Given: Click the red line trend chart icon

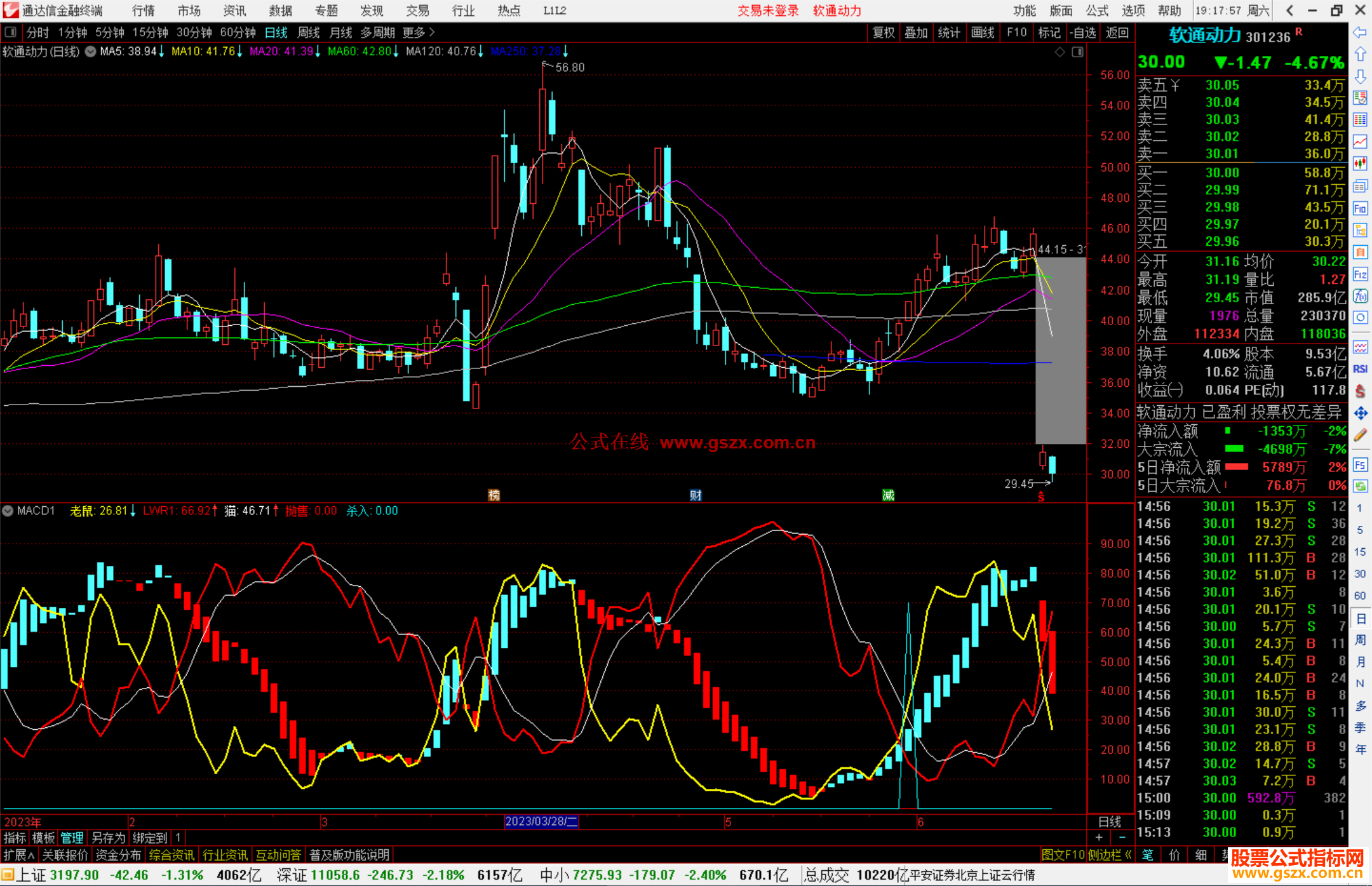Looking at the screenshot, I should (1360, 142).
